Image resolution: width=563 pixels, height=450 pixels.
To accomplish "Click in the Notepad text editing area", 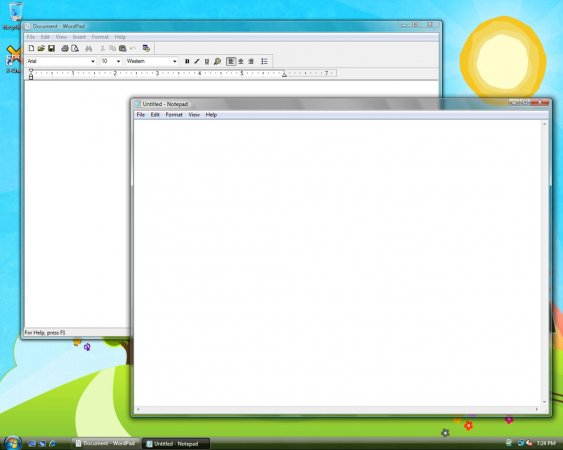I will tap(338, 263).
